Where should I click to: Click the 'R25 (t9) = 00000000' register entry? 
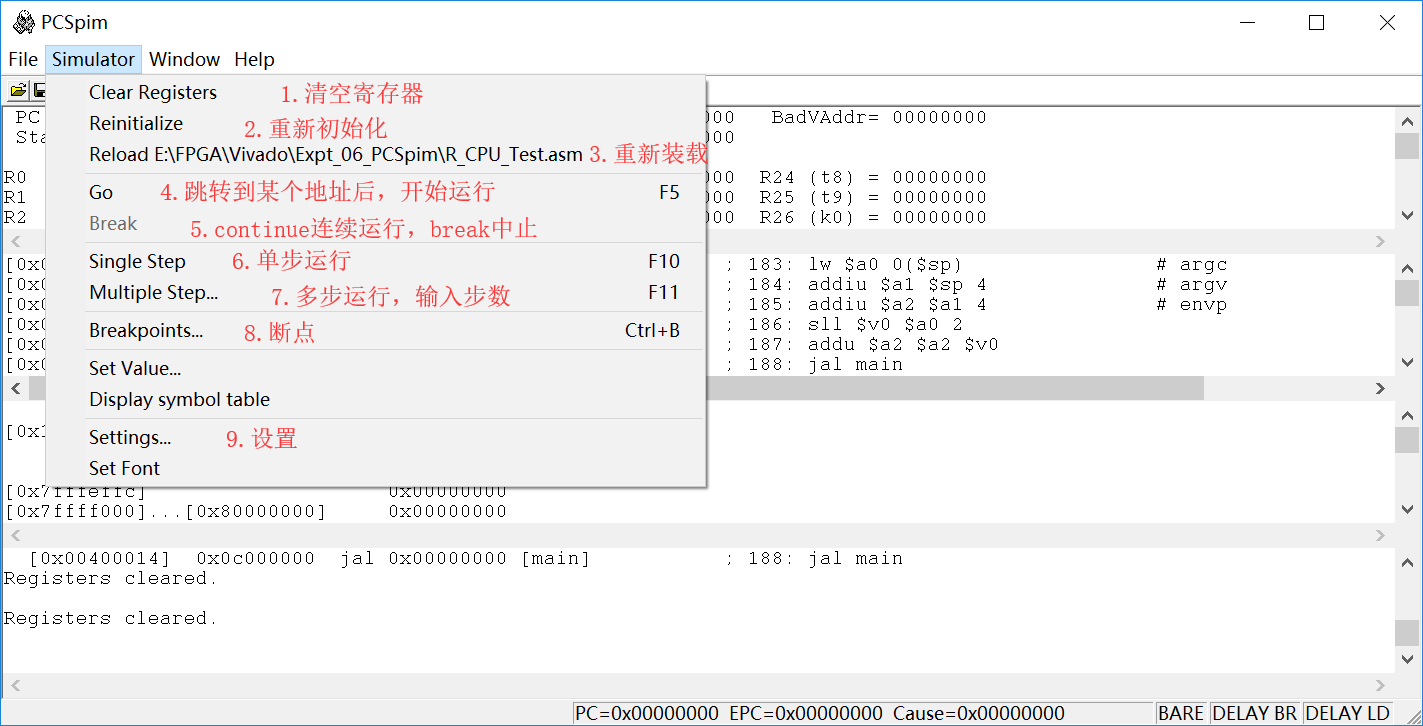tap(873, 198)
